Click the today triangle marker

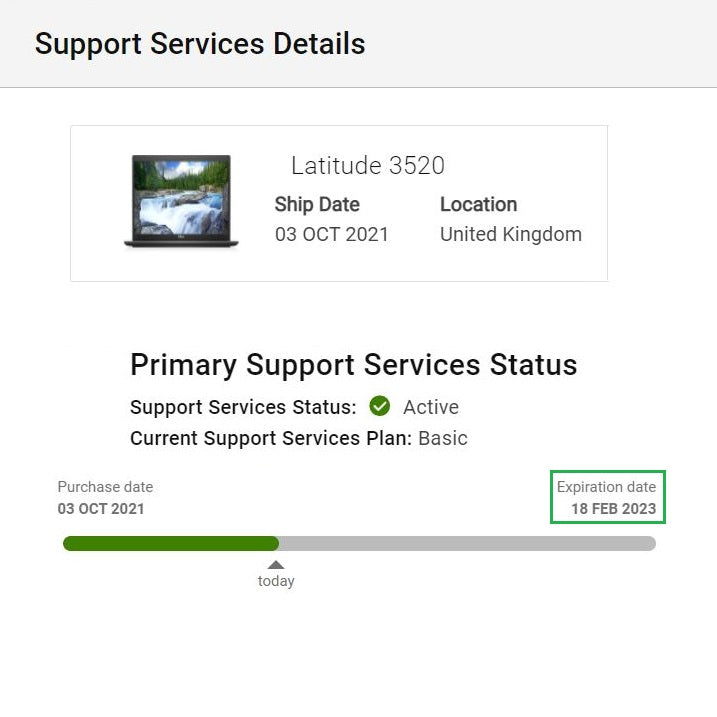click(276, 565)
